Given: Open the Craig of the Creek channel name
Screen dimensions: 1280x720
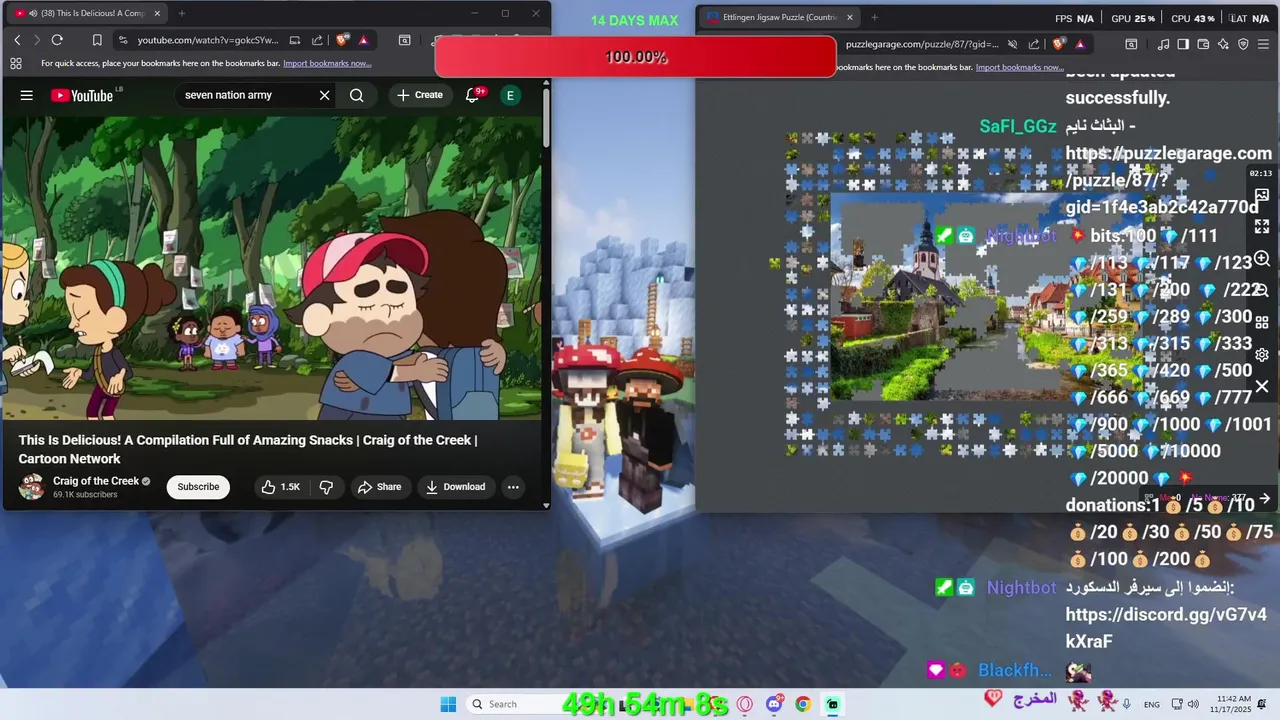Looking at the screenshot, I should 96,481.
